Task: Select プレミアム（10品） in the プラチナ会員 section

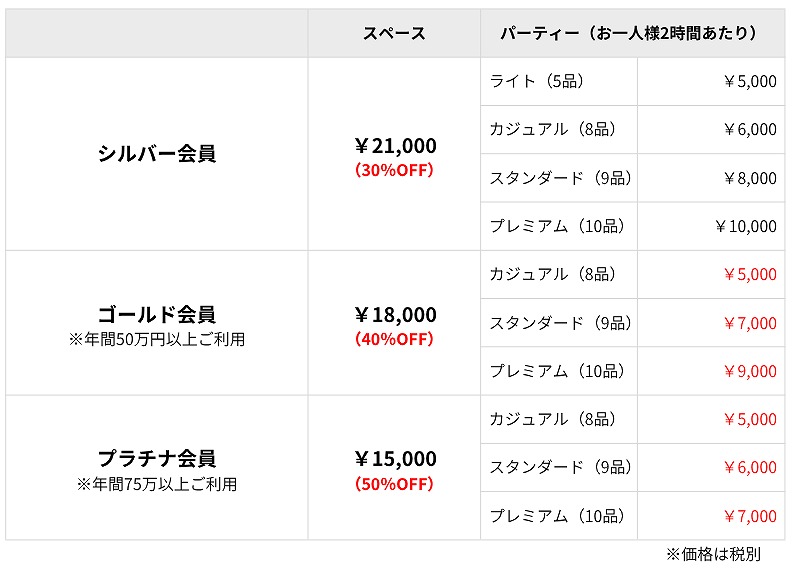Action: [x=557, y=516]
